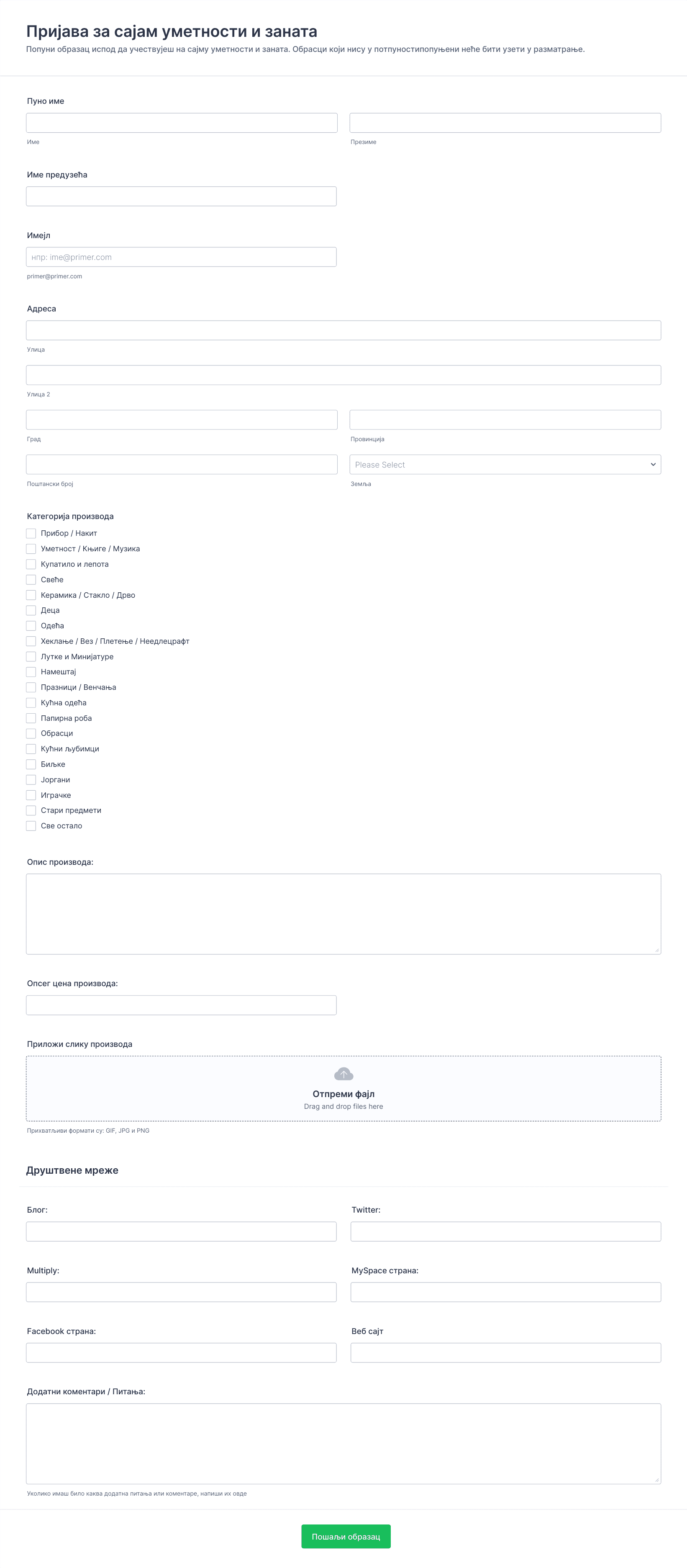Click the cloud upload icon
This screenshot has height=1568, width=687.
coord(344,1074)
